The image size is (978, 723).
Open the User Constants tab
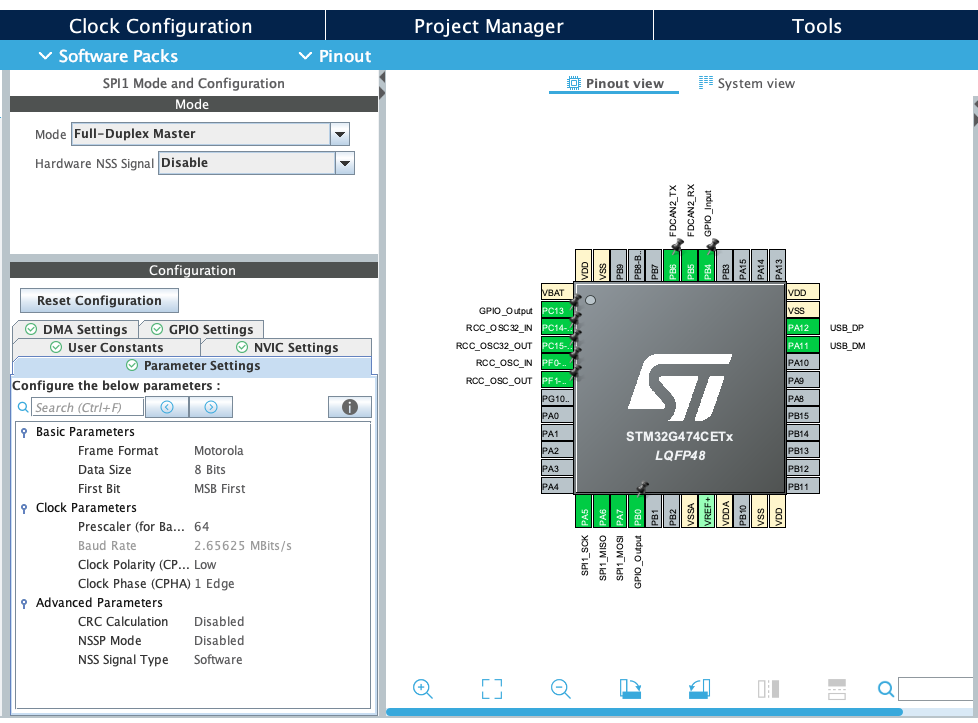click(107, 347)
